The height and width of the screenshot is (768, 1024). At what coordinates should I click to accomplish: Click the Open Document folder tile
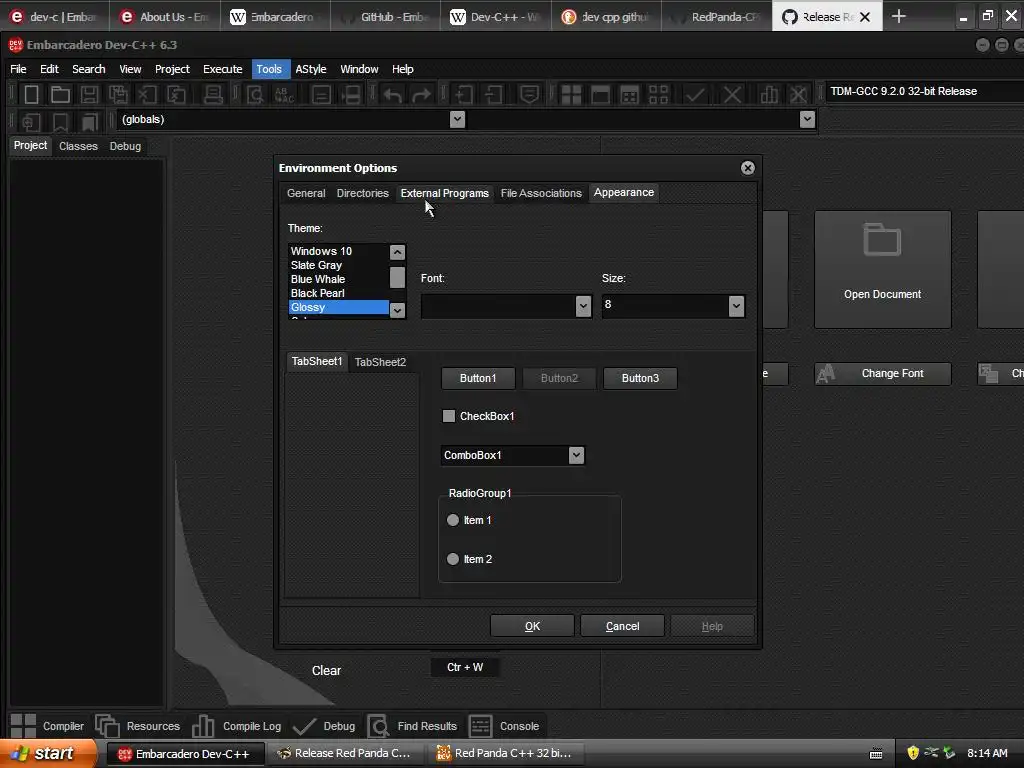(x=882, y=269)
